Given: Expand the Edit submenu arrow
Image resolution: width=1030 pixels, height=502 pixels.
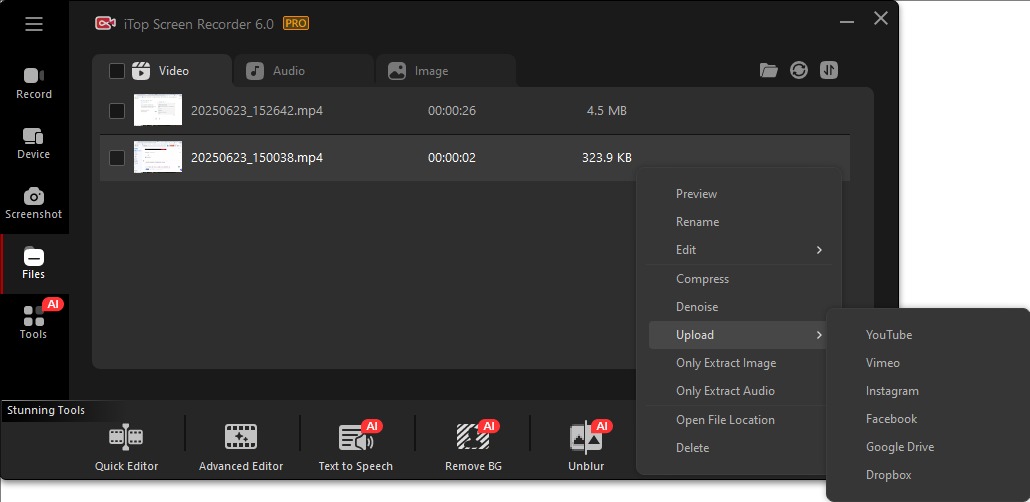Looking at the screenshot, I should (x=819, y=250).
